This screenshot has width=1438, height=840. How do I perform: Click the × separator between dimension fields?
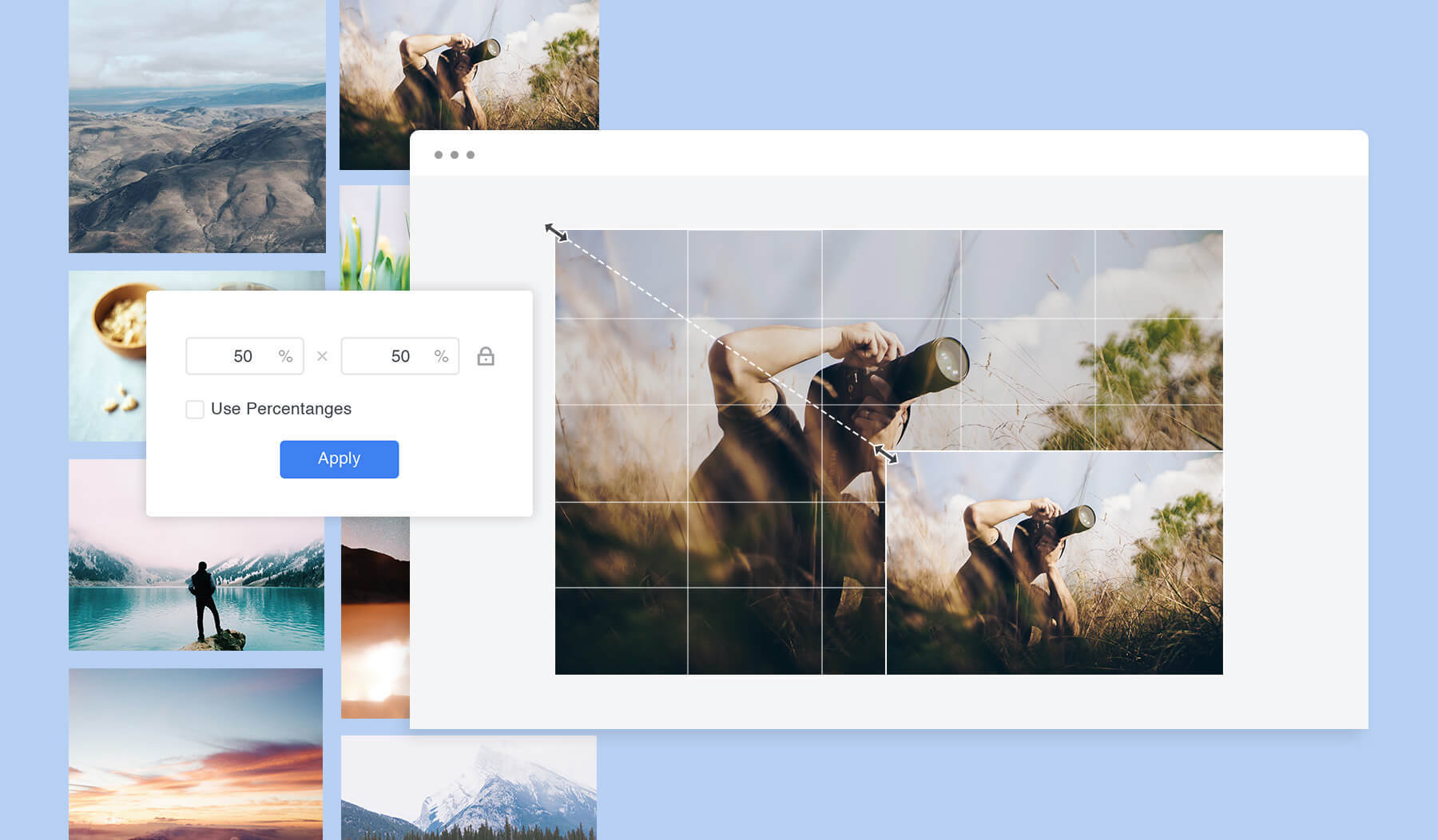click(x=323, y=356)
